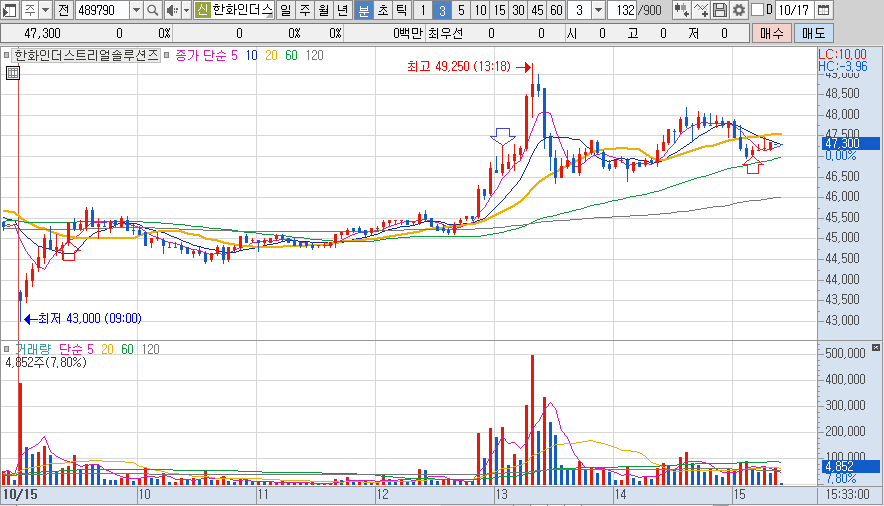The width and height of the screenshot is (884, 506).
Task: Click the MA 20 legend number
Action: [271, 55]
